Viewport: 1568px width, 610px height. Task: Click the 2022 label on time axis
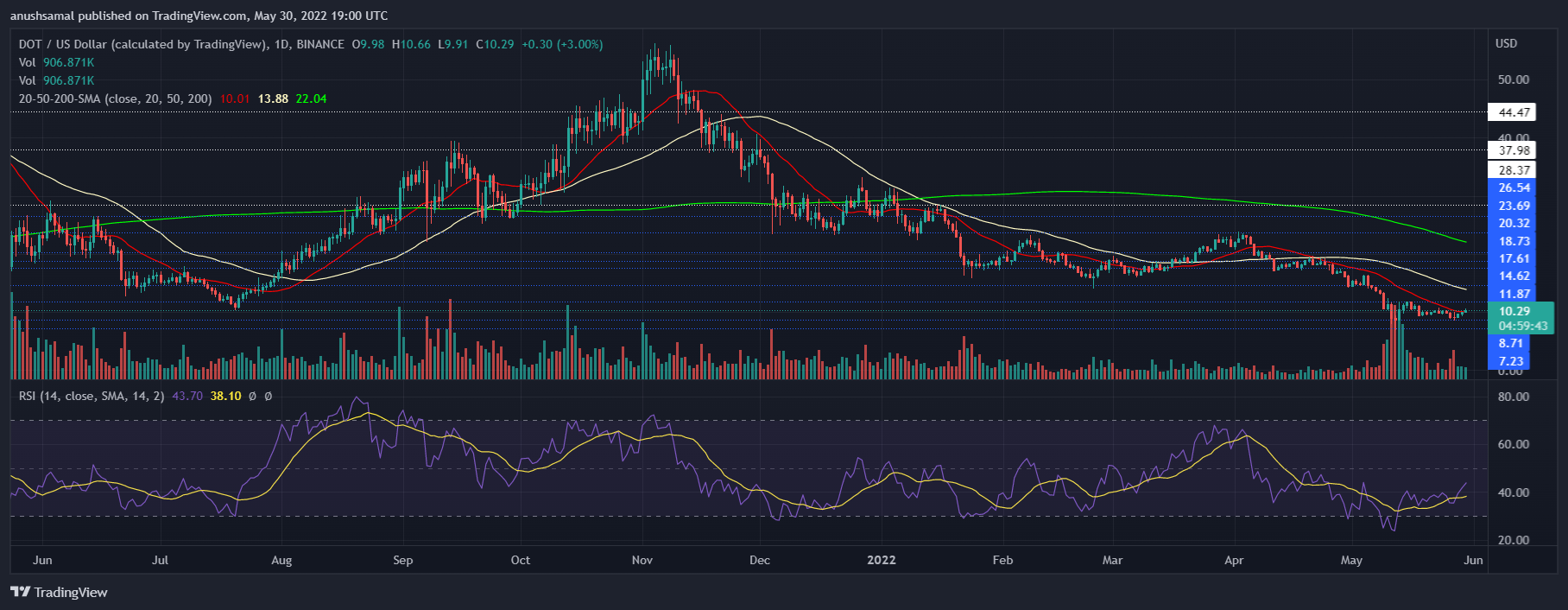(x=881, y=560)
